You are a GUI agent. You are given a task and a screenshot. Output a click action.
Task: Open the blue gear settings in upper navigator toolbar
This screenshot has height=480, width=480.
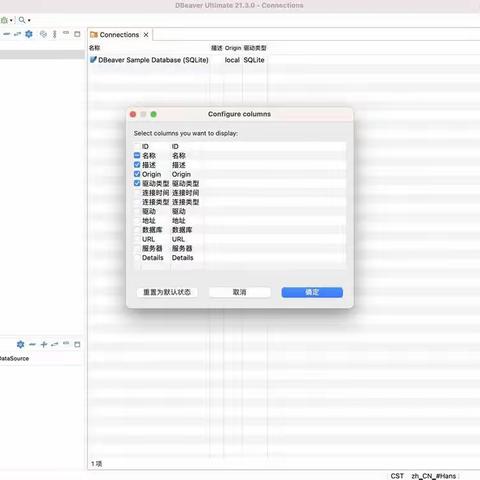point(29,34)
